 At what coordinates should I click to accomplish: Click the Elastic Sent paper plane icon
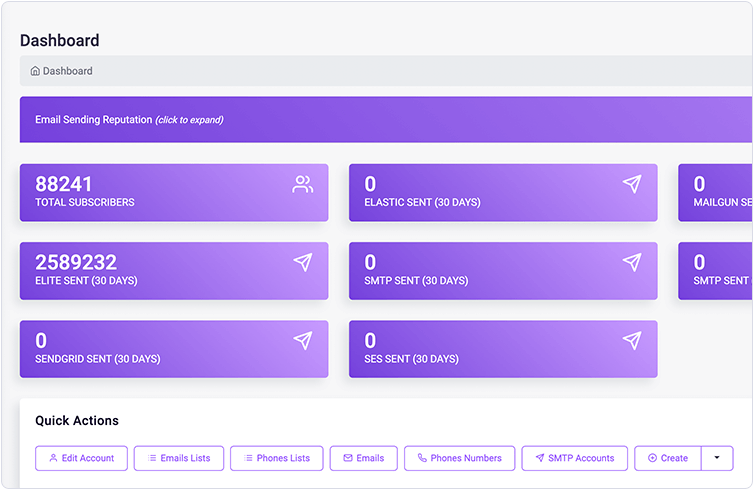click(632, 184)
